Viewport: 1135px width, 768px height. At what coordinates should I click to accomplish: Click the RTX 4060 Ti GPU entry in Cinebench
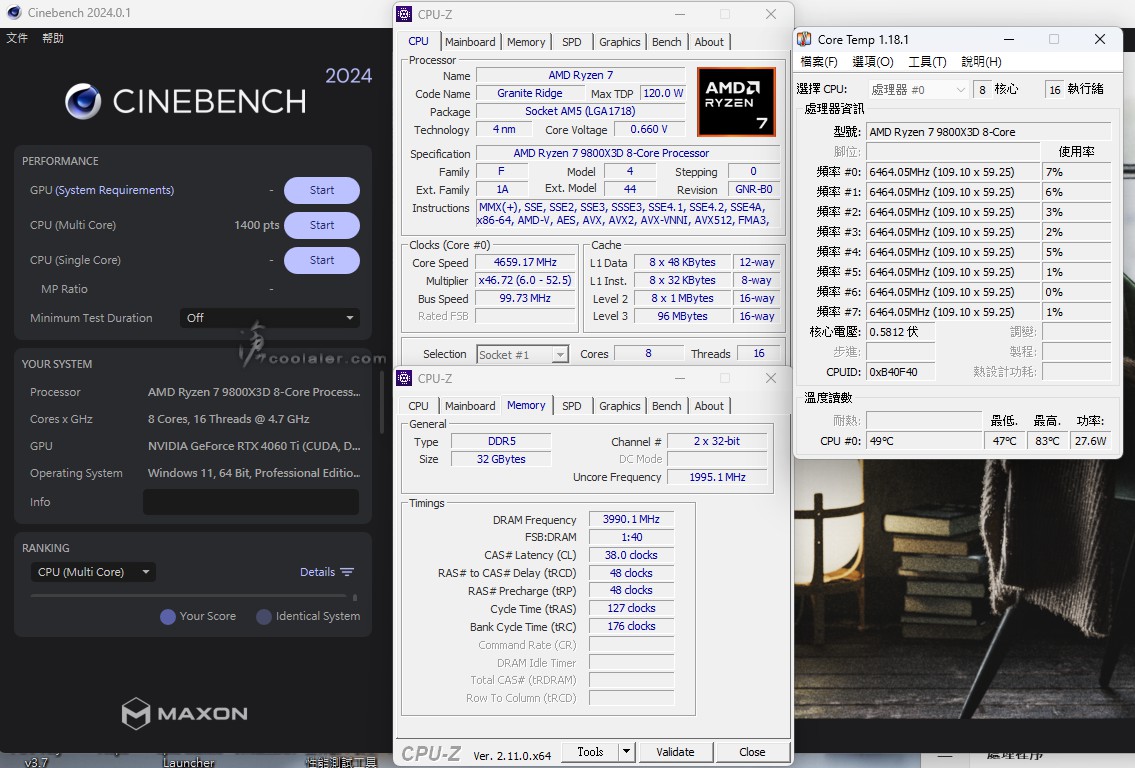click(x=254, y=446)
